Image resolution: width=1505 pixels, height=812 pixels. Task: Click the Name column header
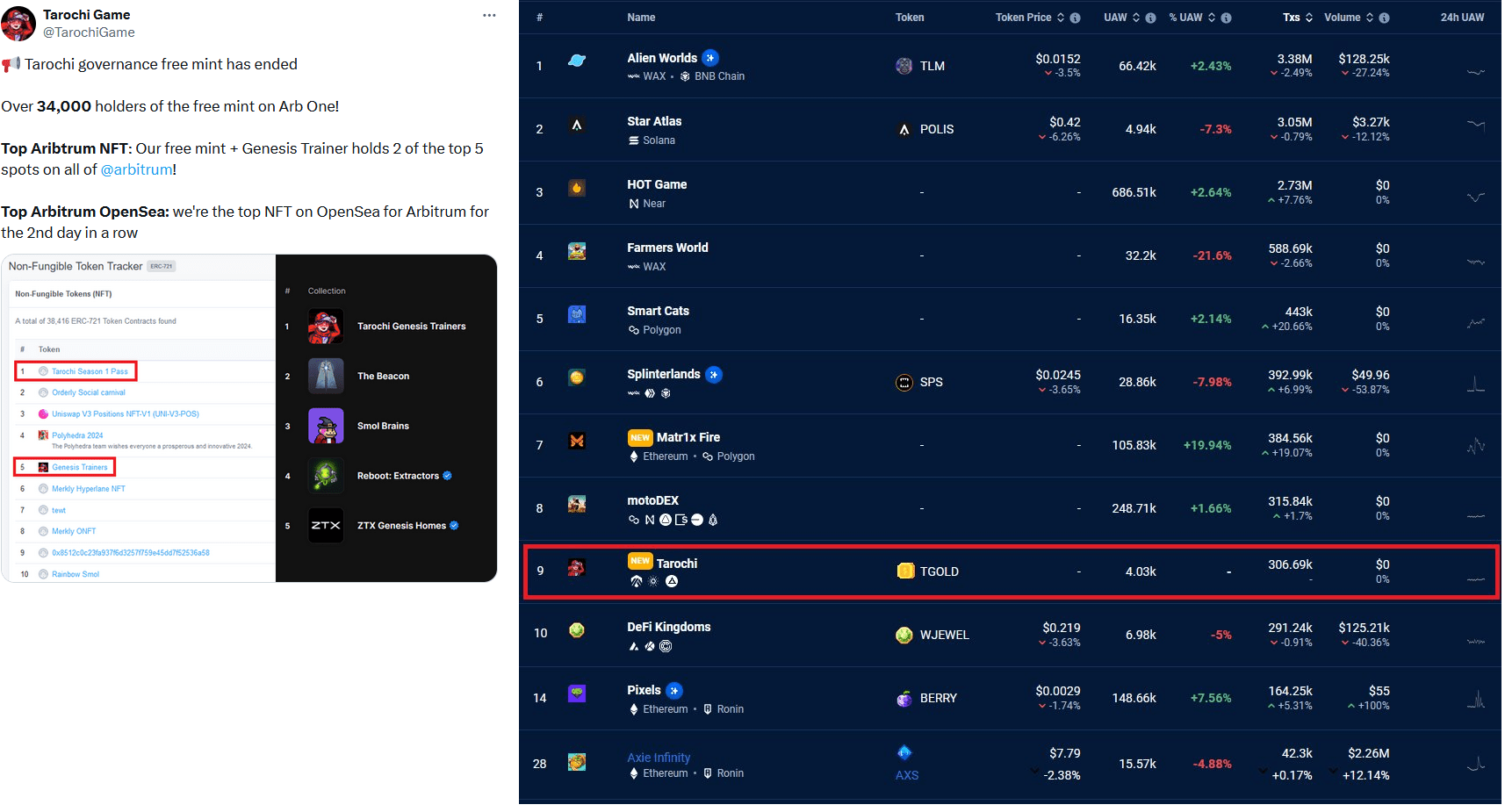coord(641,18)
